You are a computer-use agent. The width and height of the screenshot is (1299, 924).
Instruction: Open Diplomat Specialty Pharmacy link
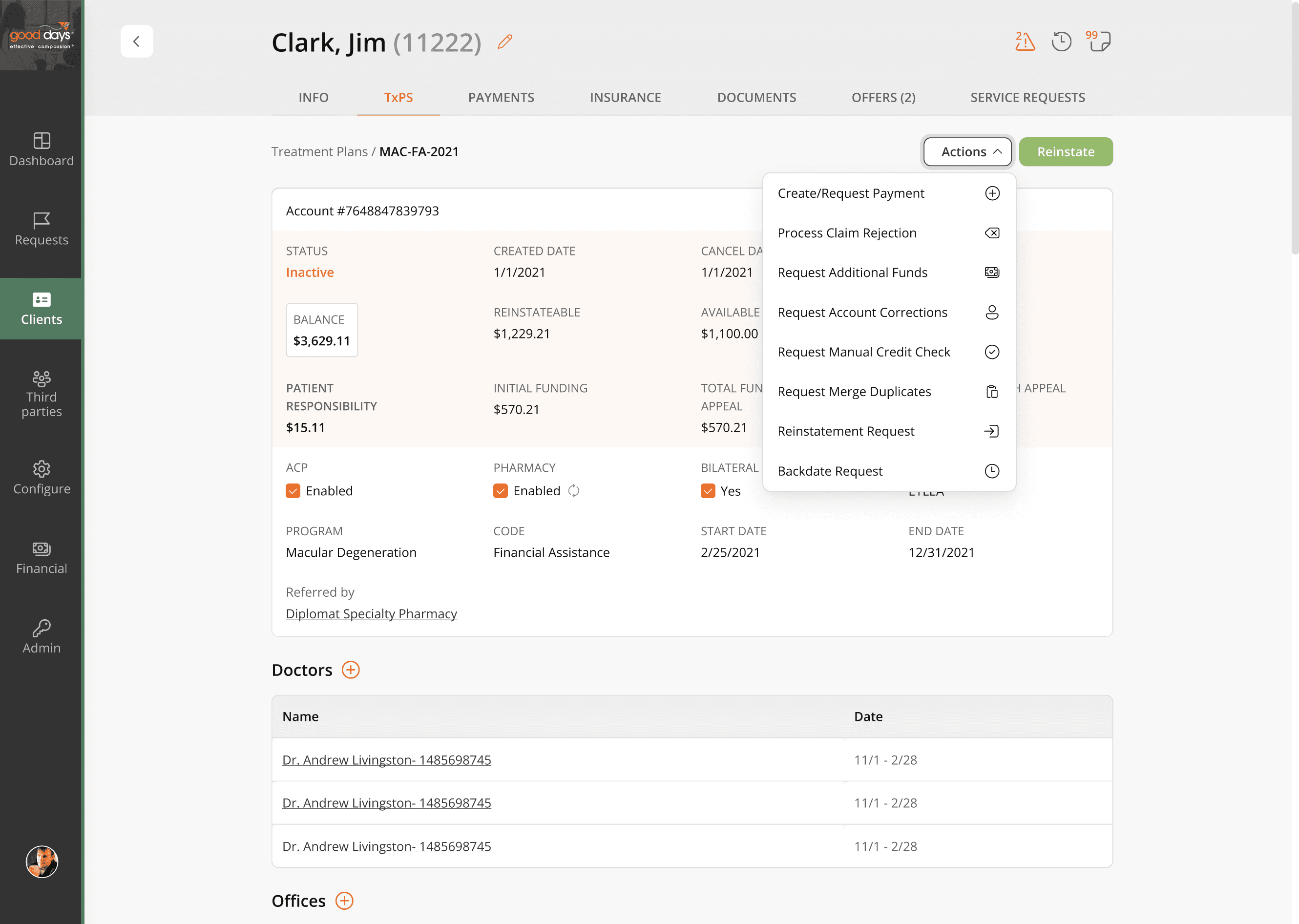pos(371,613)
